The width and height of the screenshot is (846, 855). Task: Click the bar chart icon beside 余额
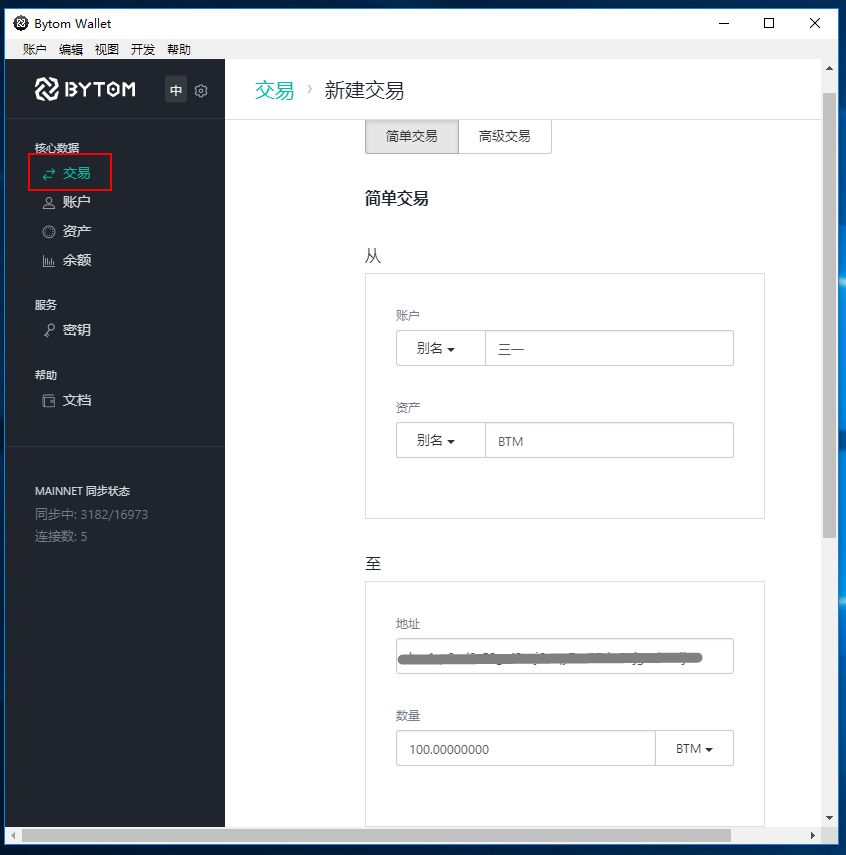click(49, 261)
